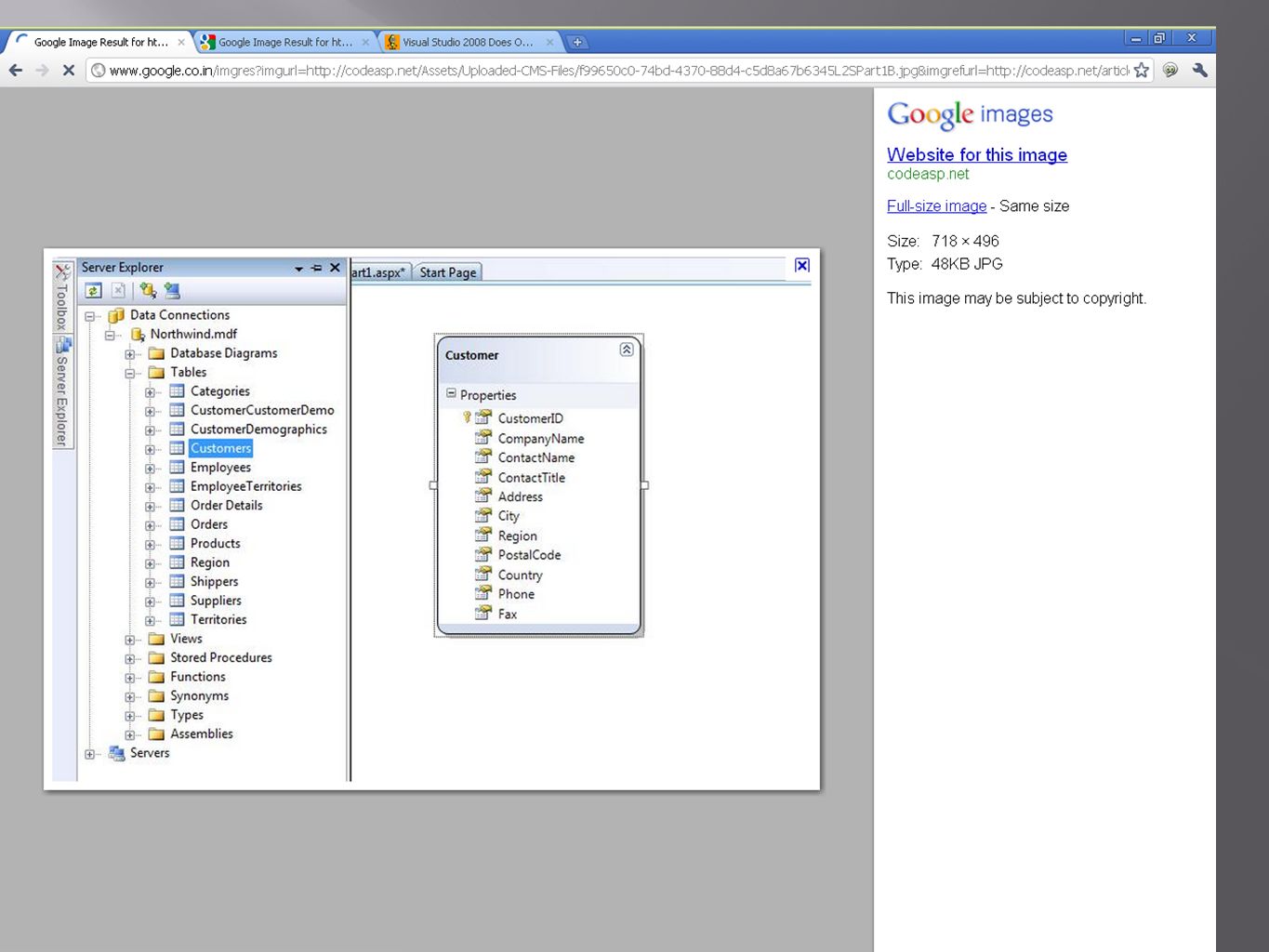Expand the Categories table node
The image size is (1269, 952).
click(x=151, y=392)
